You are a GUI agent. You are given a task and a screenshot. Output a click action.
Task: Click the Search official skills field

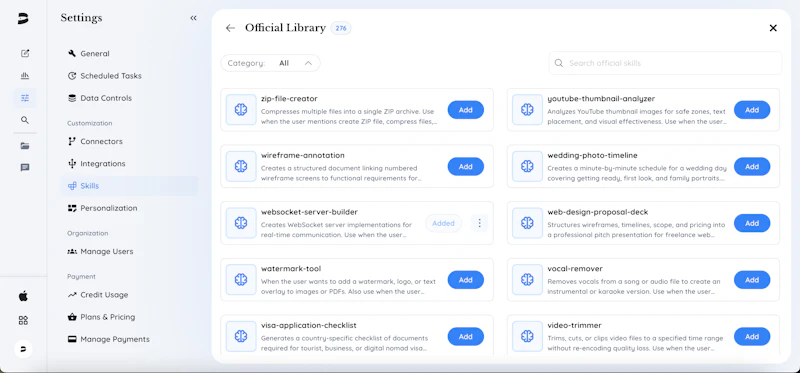(x=665, y=63)
